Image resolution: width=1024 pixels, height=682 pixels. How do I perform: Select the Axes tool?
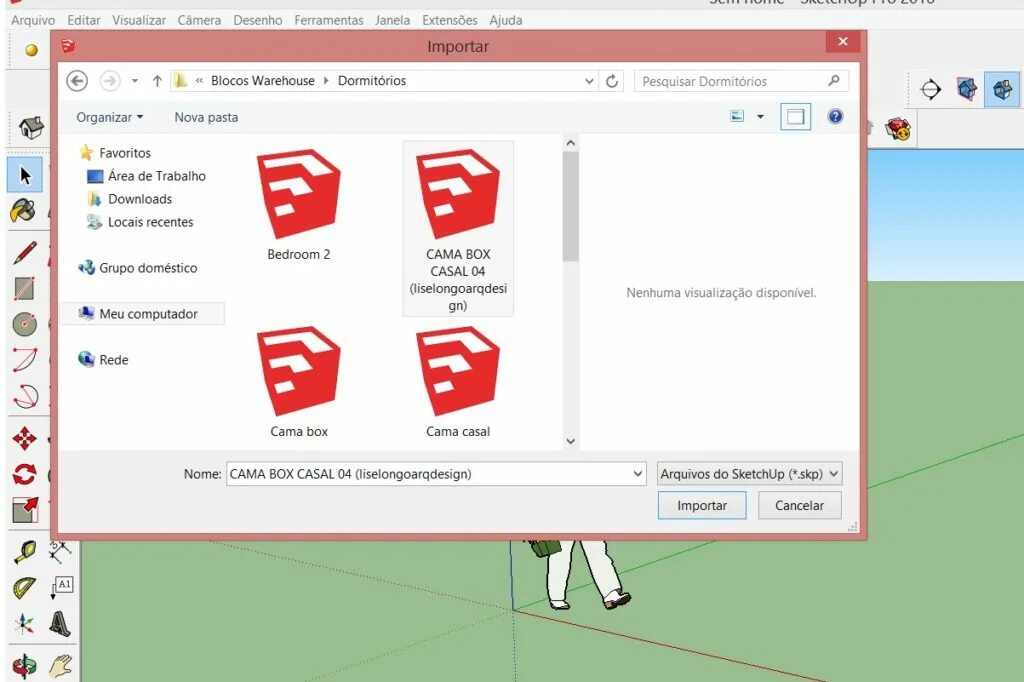(x=24, y=623)
